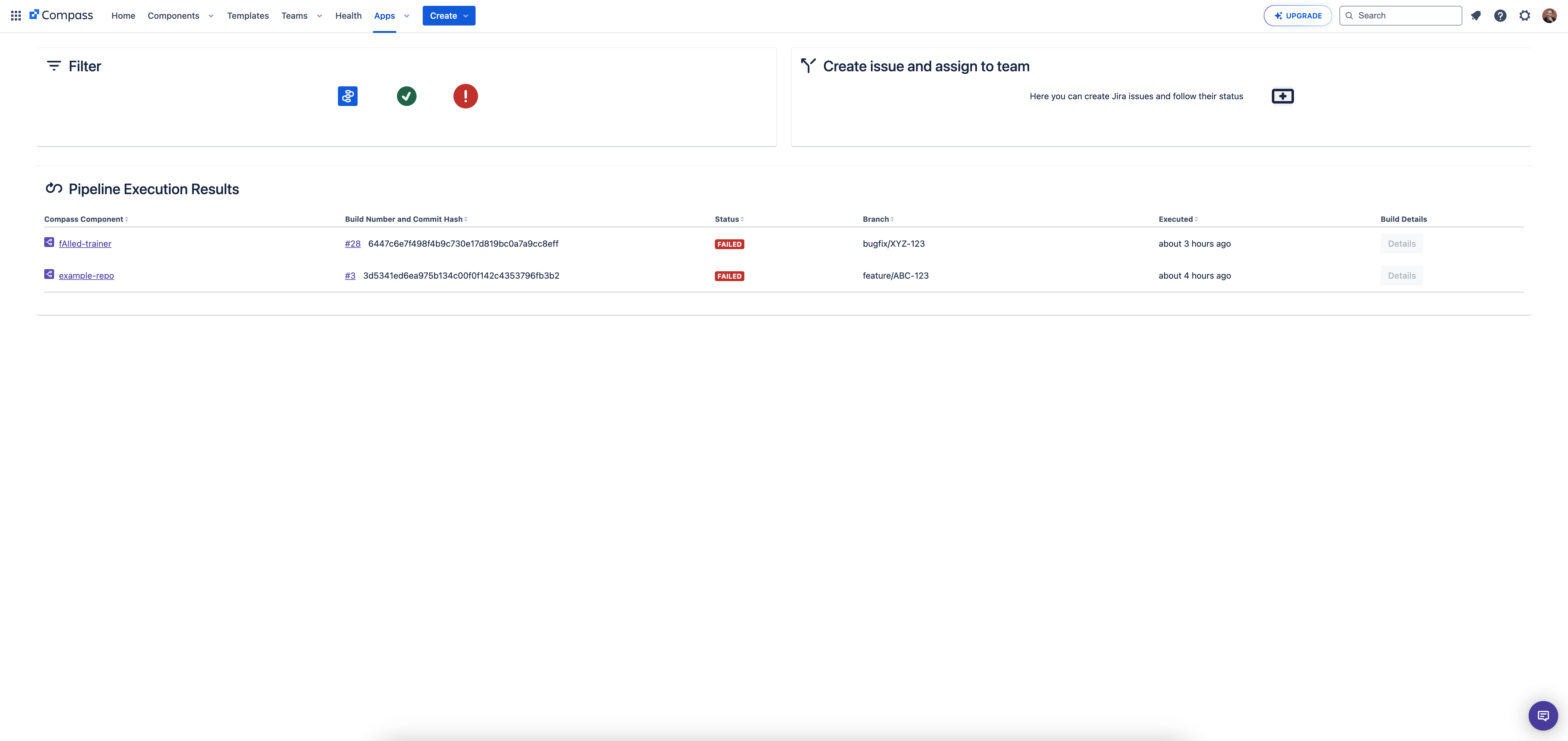Click the create Jira issue icon
The width and height of the screenshot is (1568, 741).
pos(1283,96)
